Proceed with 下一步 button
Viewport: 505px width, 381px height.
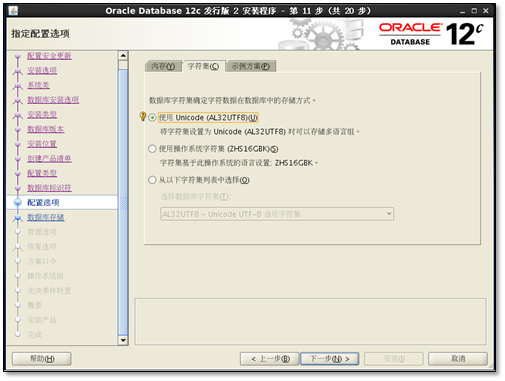330,359
